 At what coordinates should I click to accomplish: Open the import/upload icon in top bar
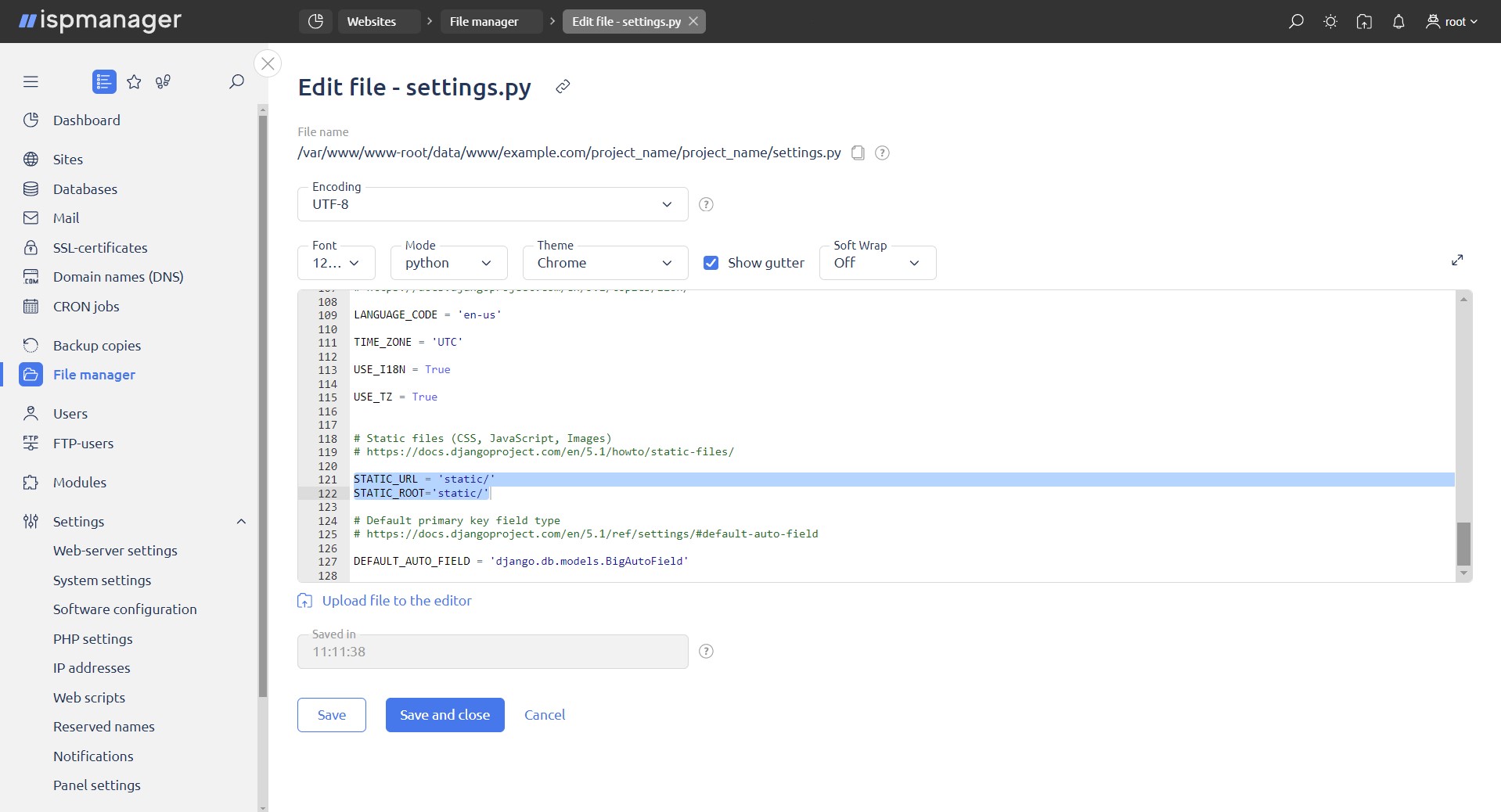[1365, 21]
